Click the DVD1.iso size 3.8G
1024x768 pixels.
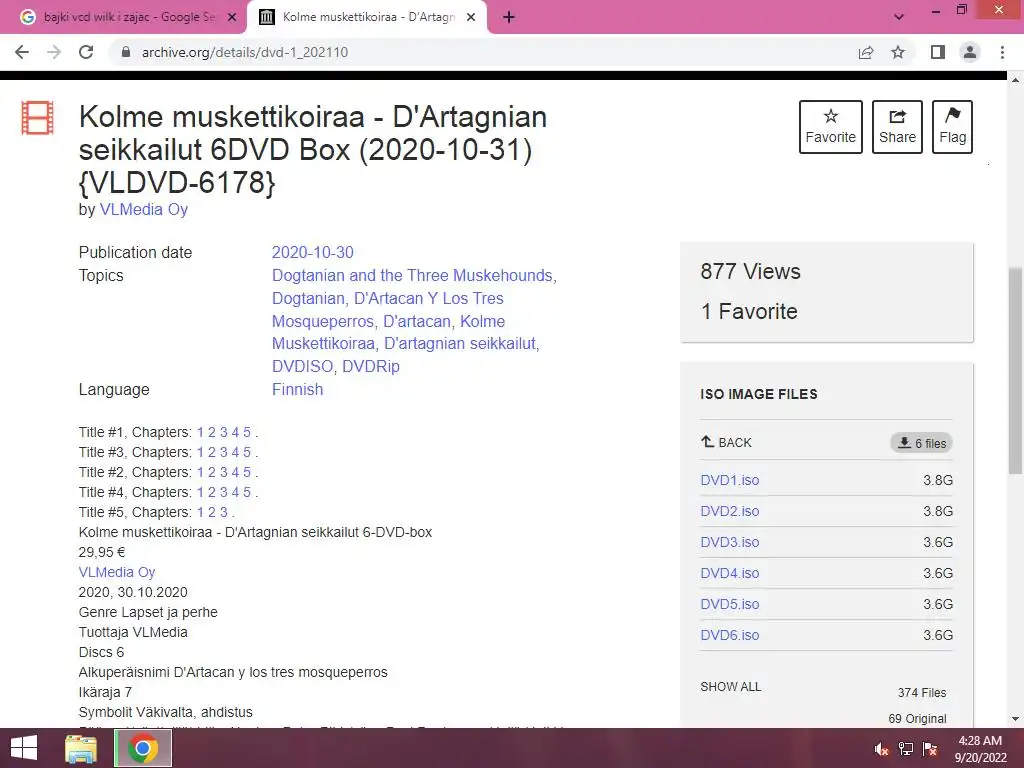(x=938, y=480)
